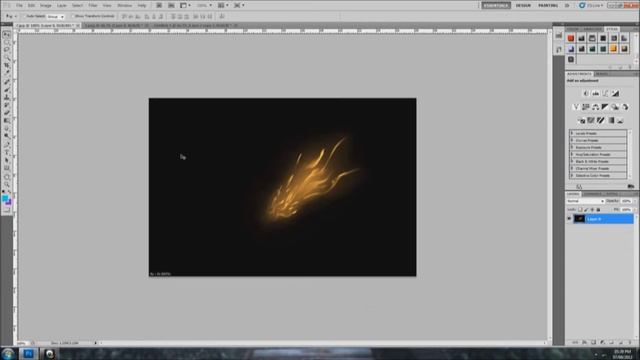This screenshot has height=360, width=640.
Task: Expand the Selective Color Presets list
Action: pos(572,176)
